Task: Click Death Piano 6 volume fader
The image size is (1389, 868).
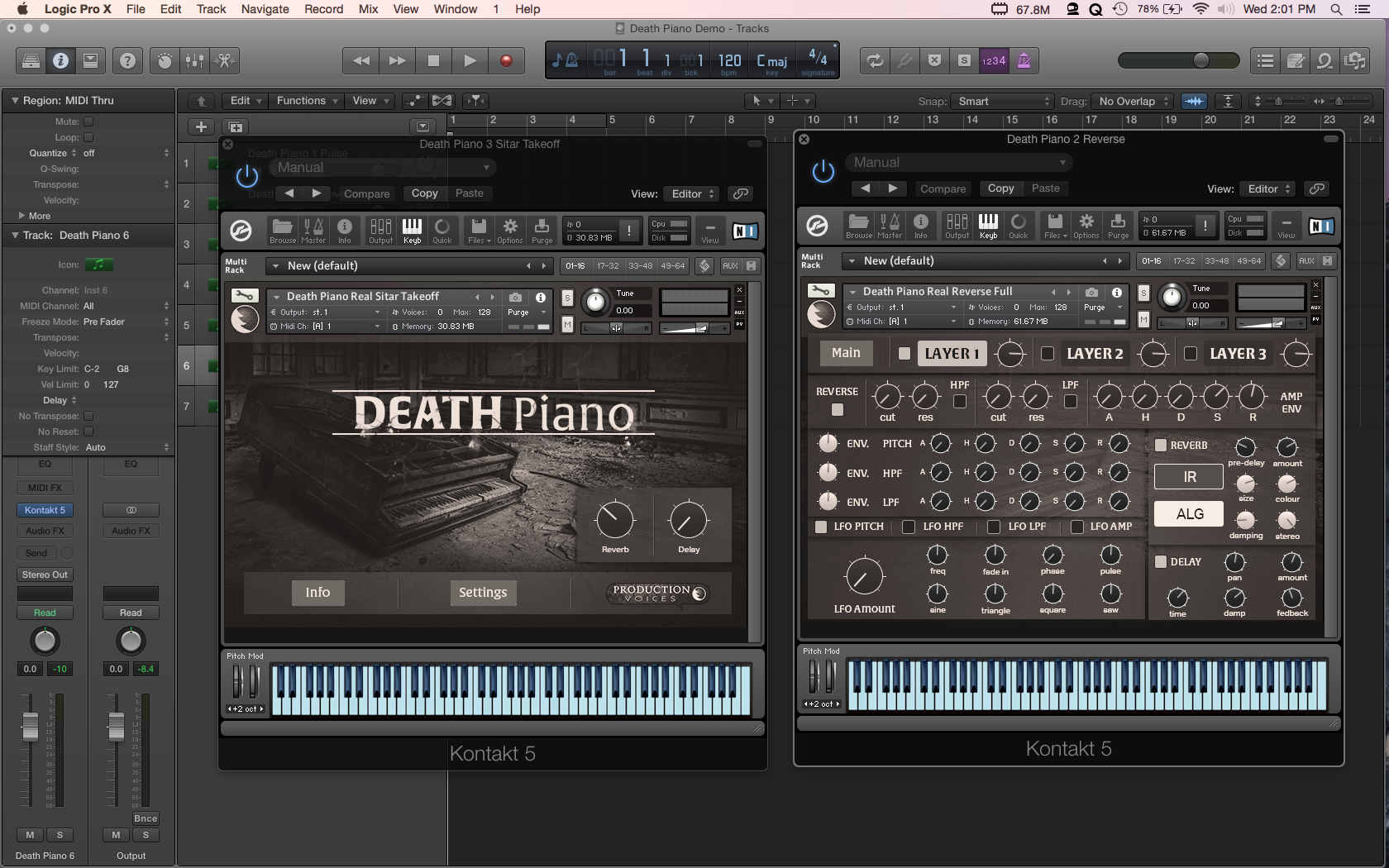Action: 30,727
